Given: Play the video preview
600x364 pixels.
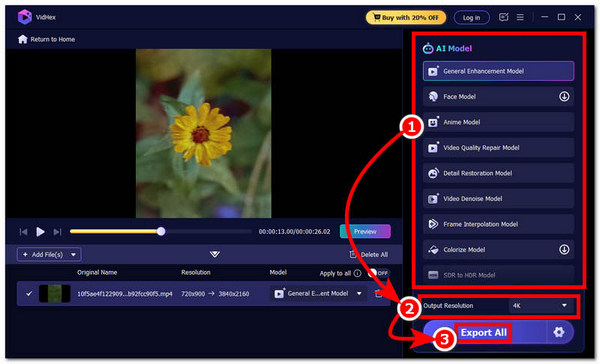Looking at the screenshot, I should click(40, 232).
